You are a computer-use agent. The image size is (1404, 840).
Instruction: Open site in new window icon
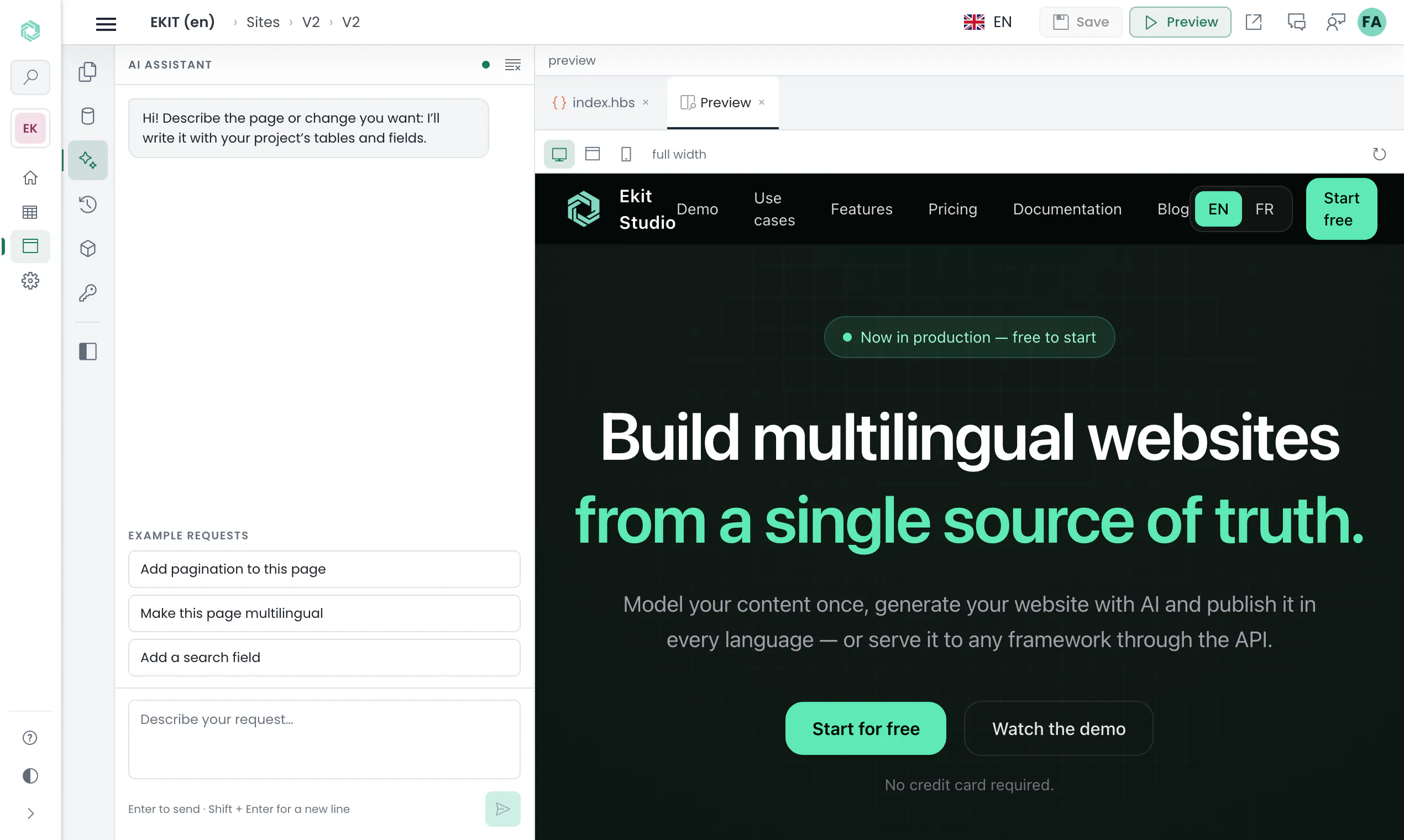click(1254, 22)
